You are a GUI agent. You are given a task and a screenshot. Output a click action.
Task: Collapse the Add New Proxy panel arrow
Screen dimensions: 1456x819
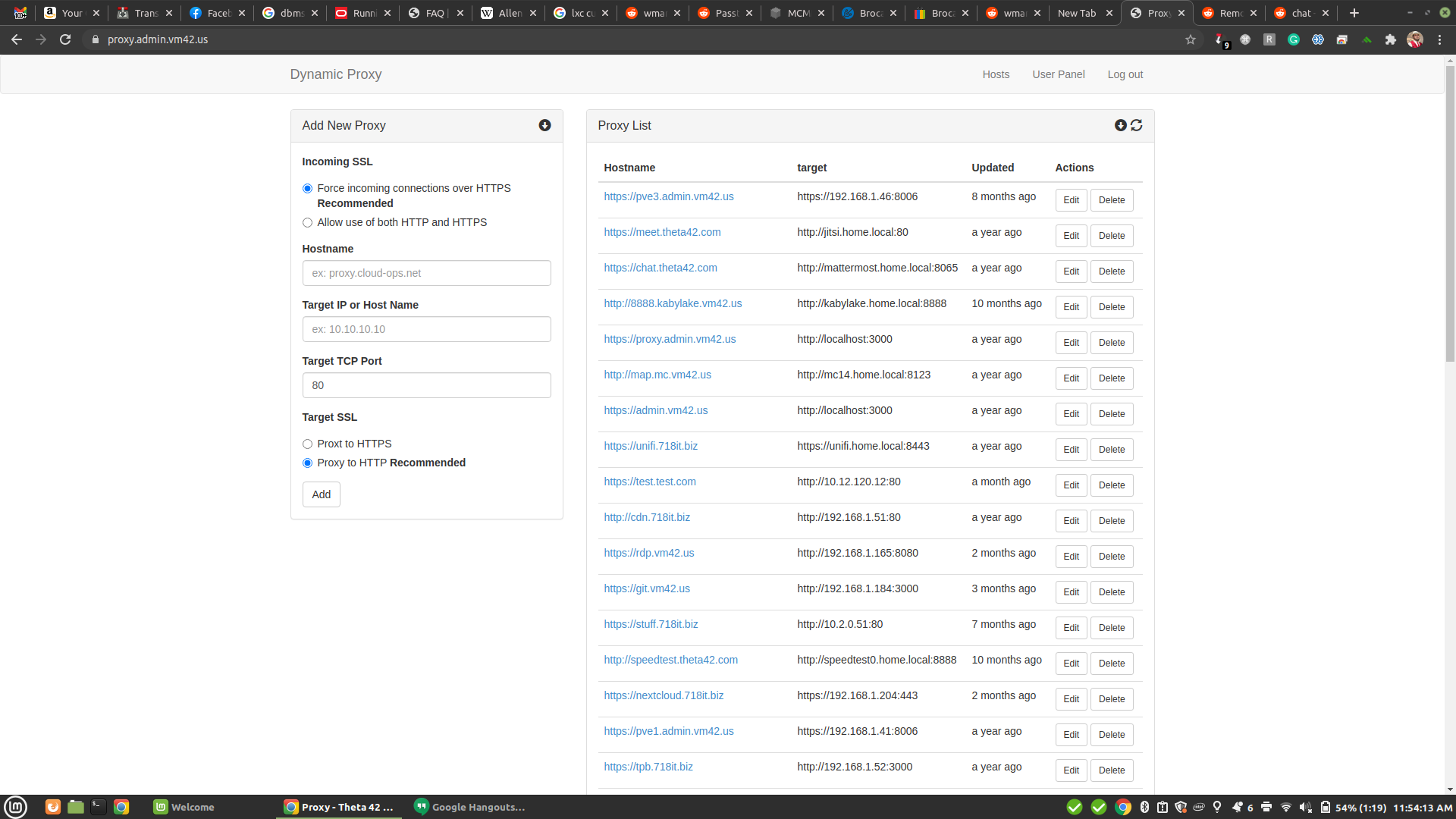[544, 125]
